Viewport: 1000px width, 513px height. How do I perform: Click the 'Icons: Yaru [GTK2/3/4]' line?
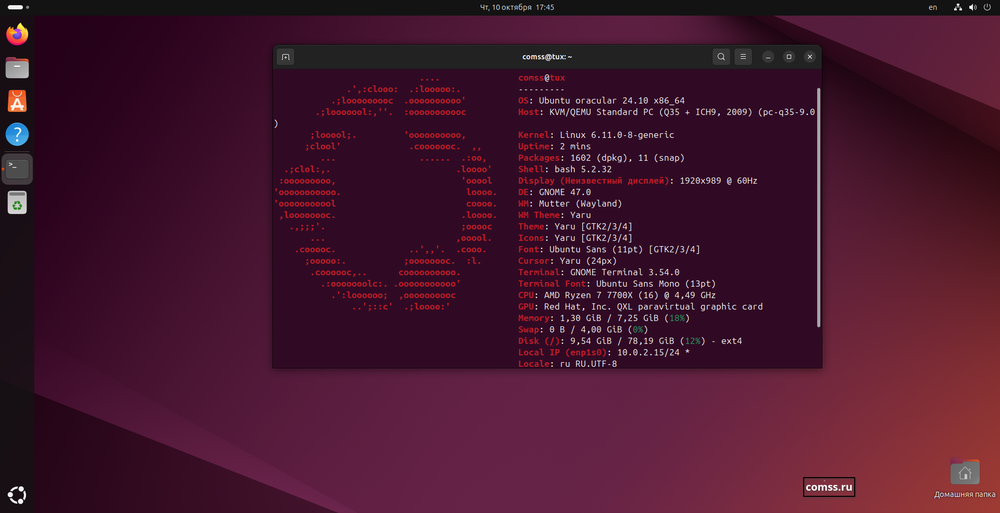[x=575, y=238]
